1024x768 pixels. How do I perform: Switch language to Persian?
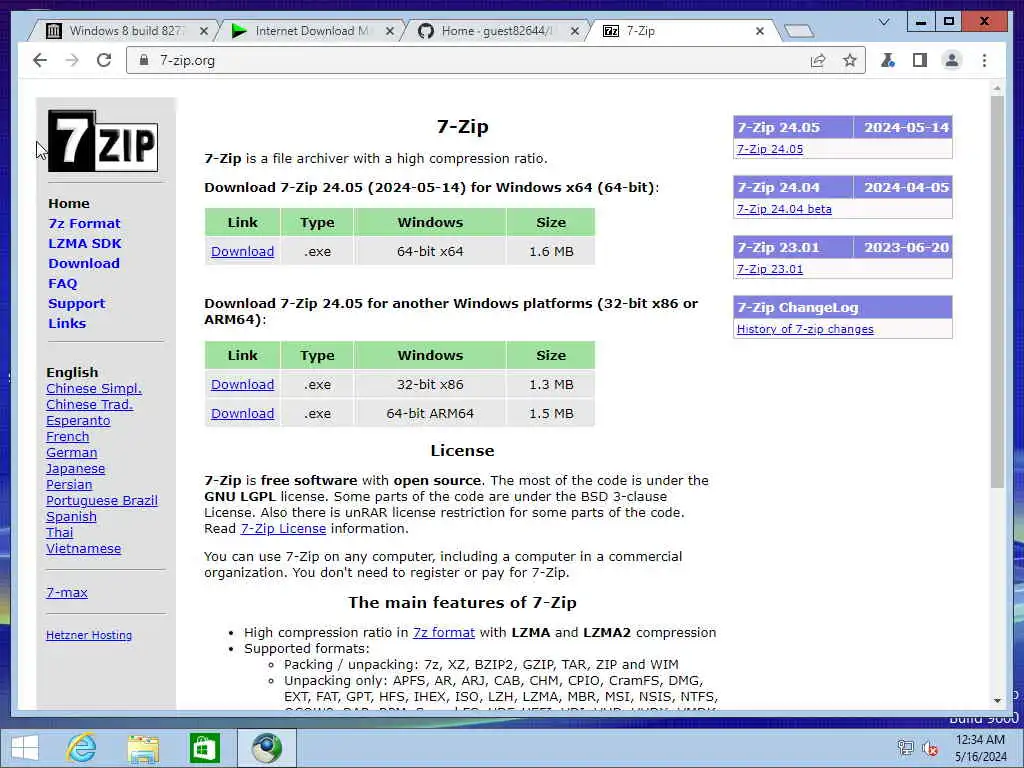69,485
